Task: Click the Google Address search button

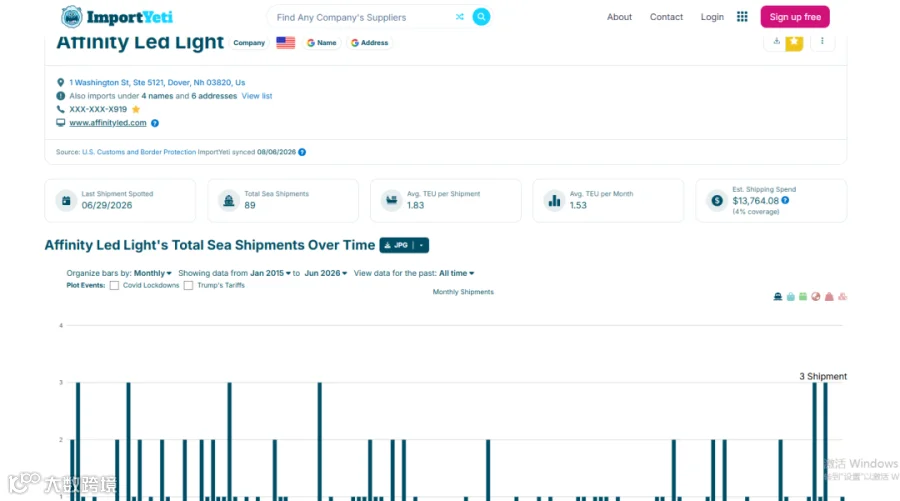Action: click(370, 42)
